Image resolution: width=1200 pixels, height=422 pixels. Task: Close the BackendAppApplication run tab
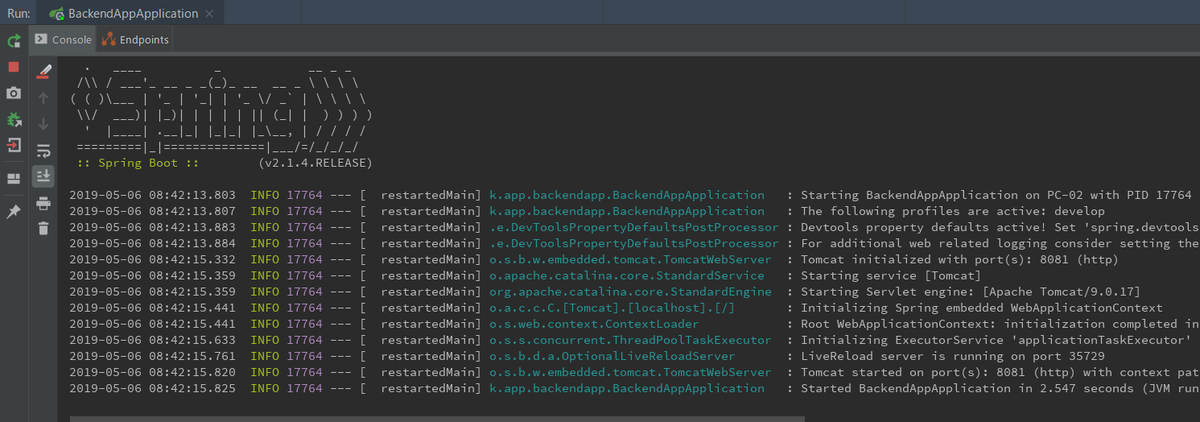[208, 15]
